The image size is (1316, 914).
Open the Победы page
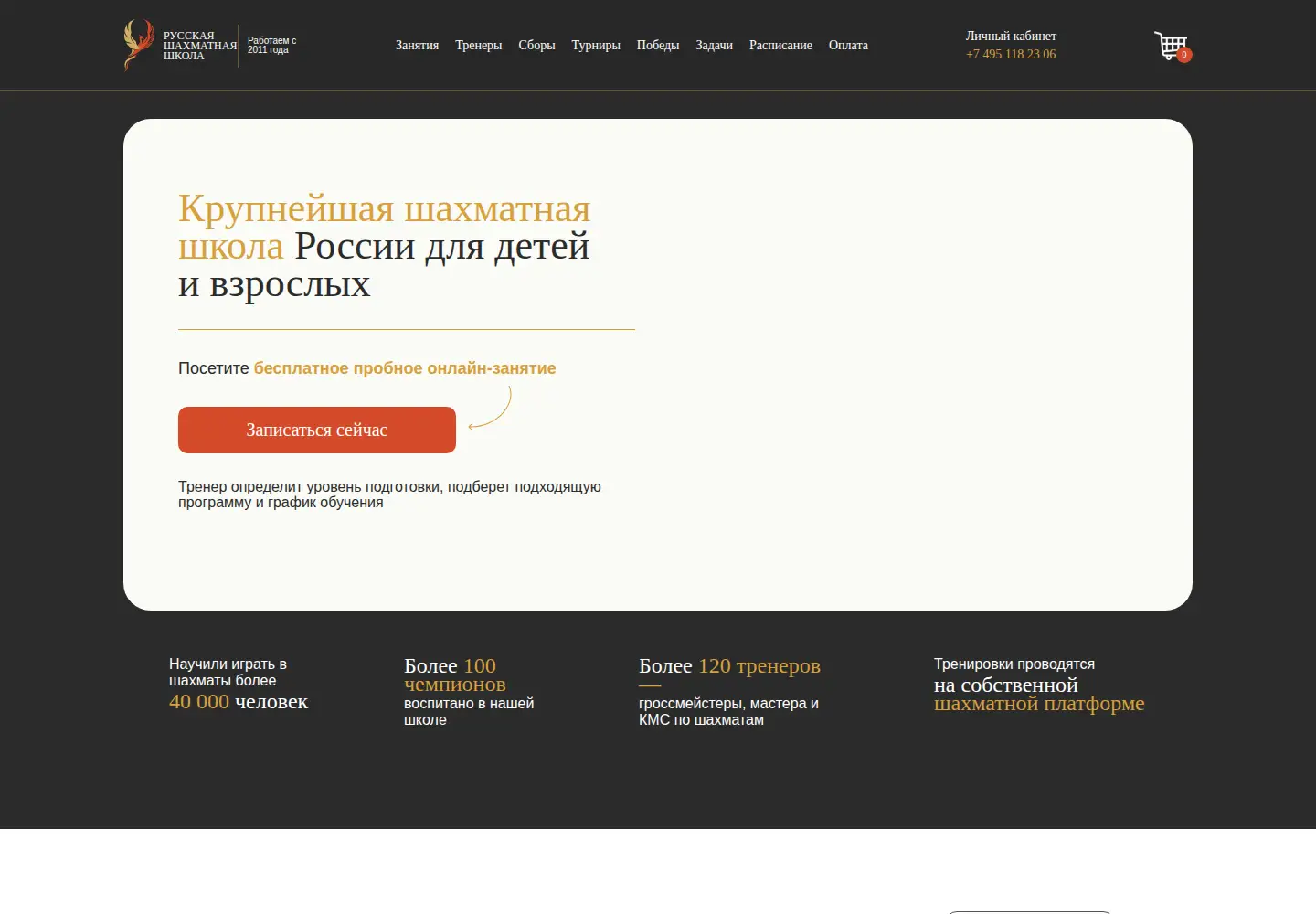[x=658, y=45]
